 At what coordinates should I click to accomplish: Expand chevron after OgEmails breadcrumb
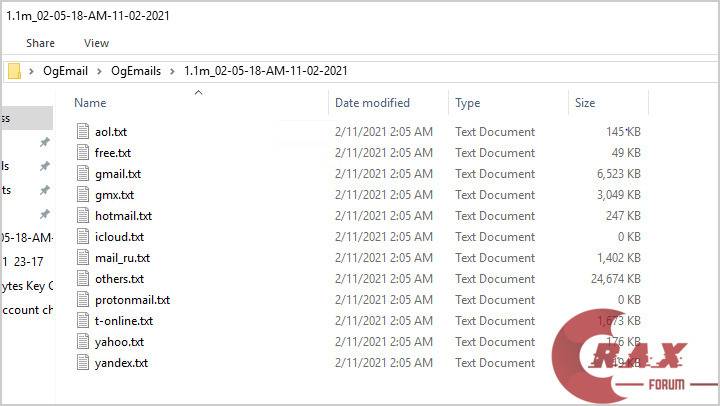(x=173, y=71)
